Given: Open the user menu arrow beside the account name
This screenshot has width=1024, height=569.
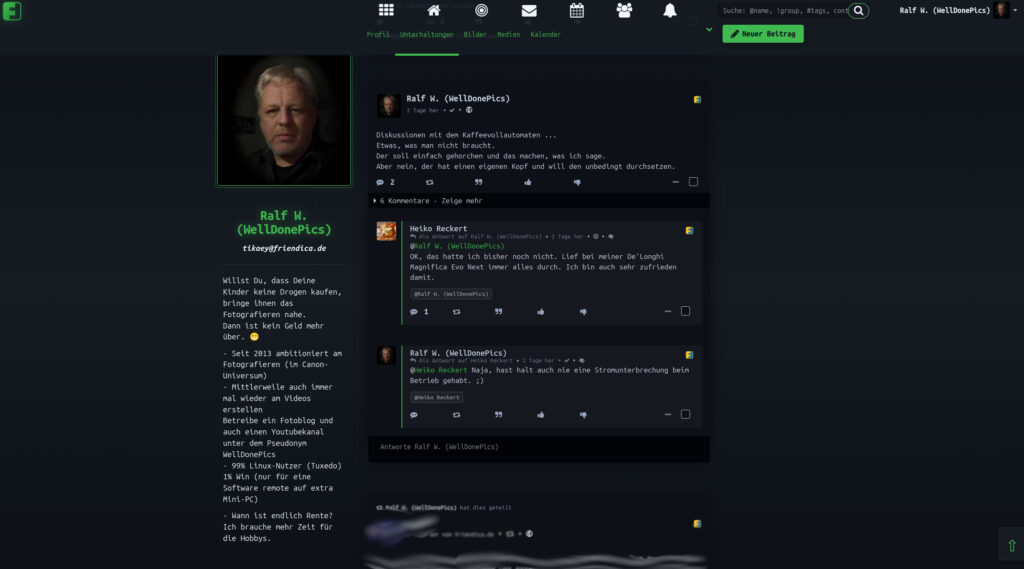Looking at the screenshot, I should [1015, 10].
